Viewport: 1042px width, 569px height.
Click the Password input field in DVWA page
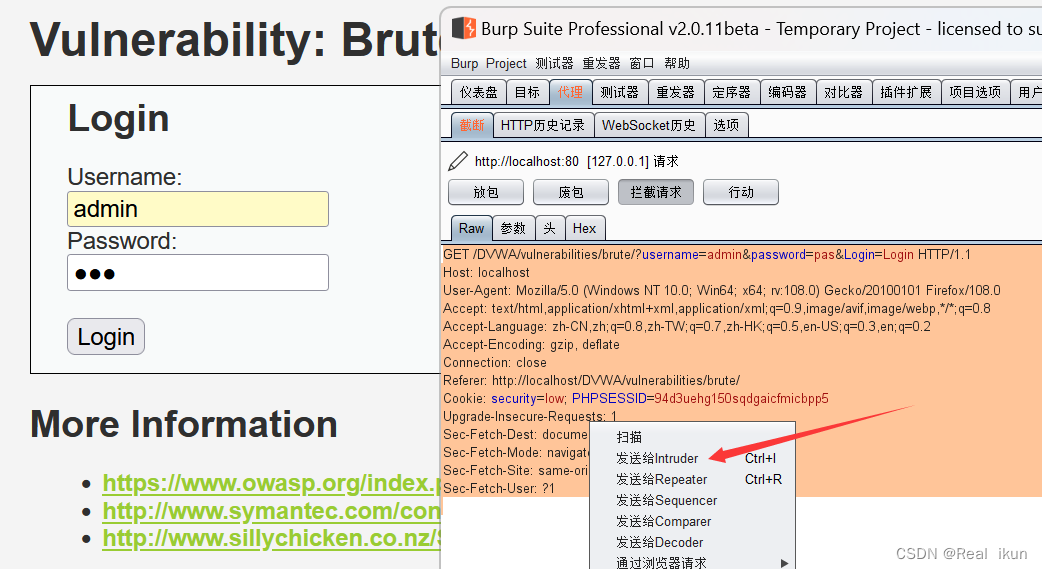tap(197, 273)
